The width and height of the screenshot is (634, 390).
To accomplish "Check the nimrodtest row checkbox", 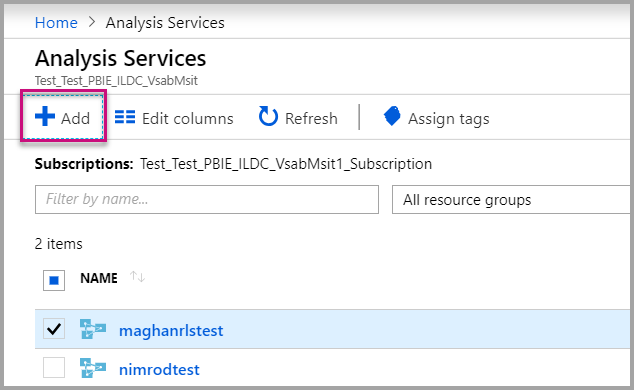I will click(x=54, y=367).
